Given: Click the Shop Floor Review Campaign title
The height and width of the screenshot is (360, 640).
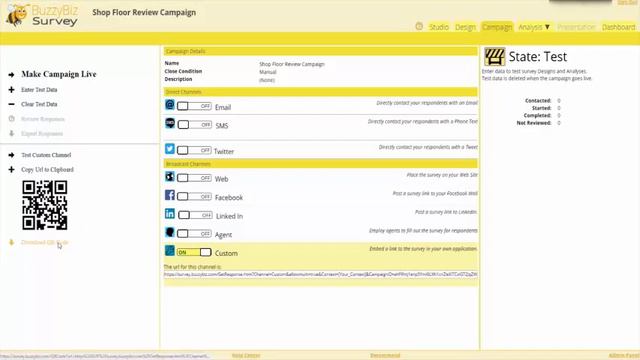Looking at the screenshot, I should 144,12.
